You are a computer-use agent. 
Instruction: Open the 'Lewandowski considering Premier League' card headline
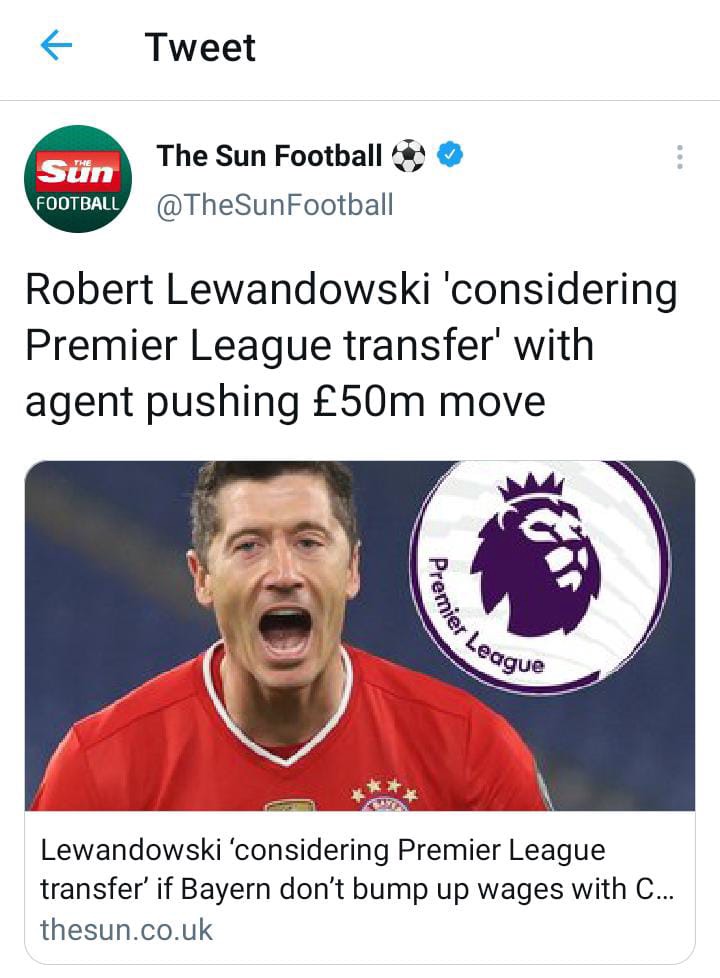(323, 851)
